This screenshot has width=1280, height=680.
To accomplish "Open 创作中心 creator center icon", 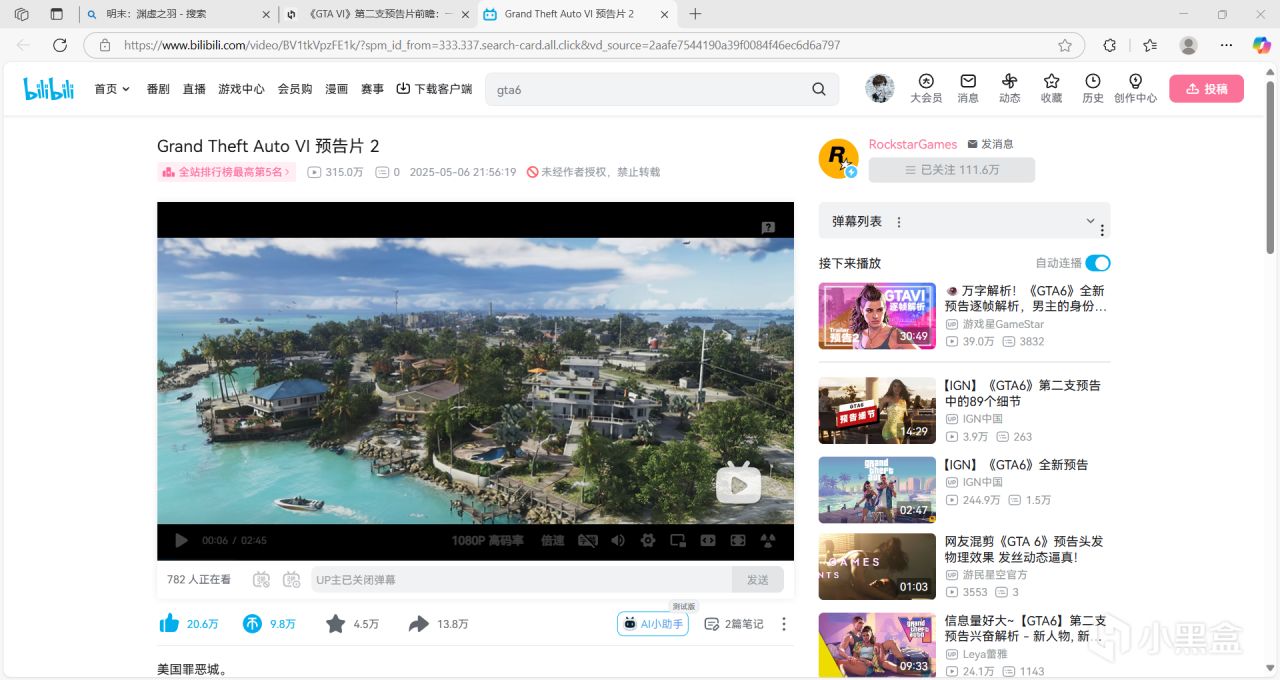I will click(x=1135, y=88).
